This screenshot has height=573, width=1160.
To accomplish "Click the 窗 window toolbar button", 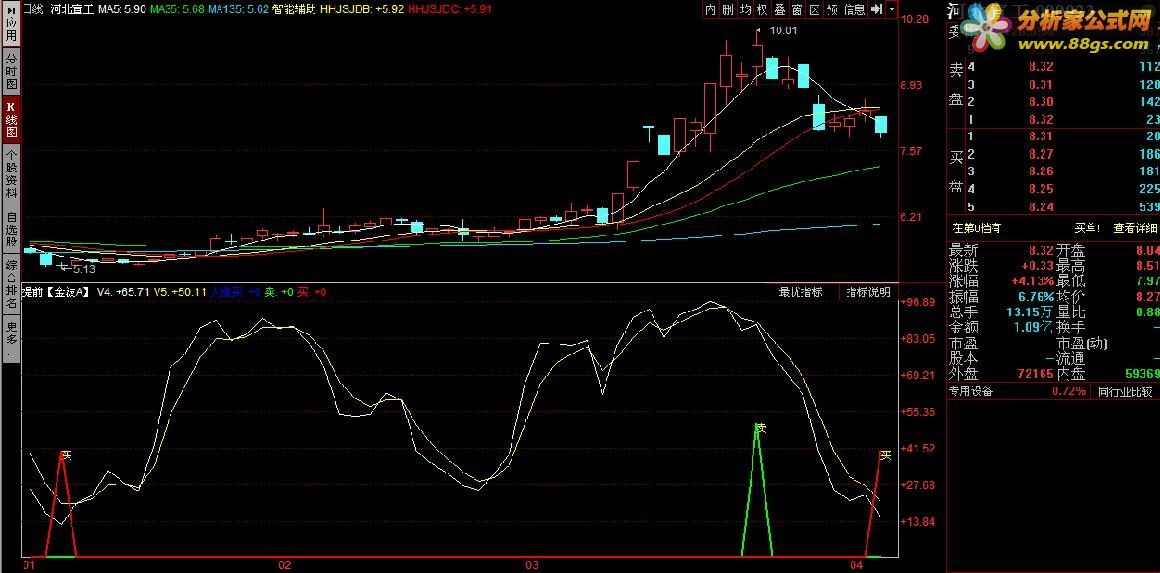I will click(x=797, y=10).
